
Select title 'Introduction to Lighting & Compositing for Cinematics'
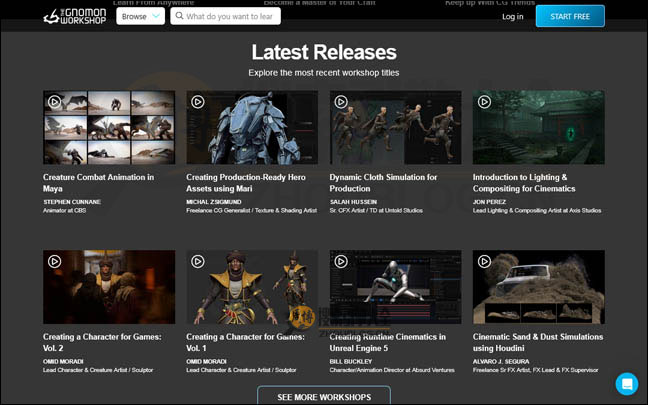pos(524,183)
